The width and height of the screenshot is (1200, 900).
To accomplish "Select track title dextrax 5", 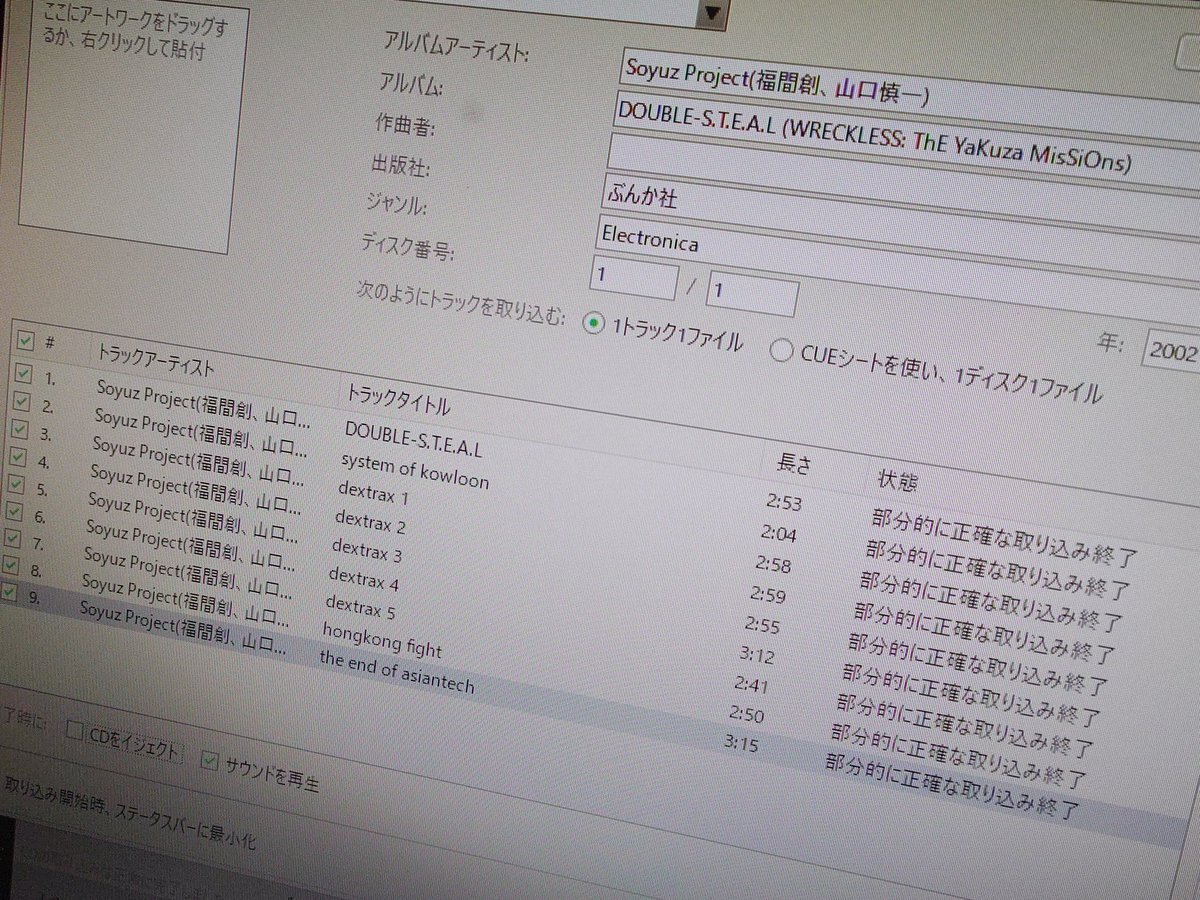I will pos(360,606).
